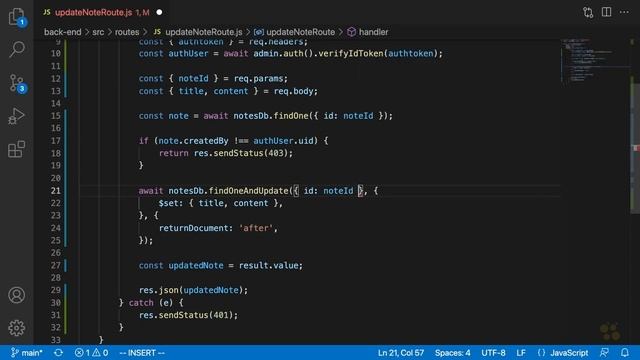Viewport: 640px width, 360px height.
Task: Click on $set in line 22
Action: click(x=169, y=203)
